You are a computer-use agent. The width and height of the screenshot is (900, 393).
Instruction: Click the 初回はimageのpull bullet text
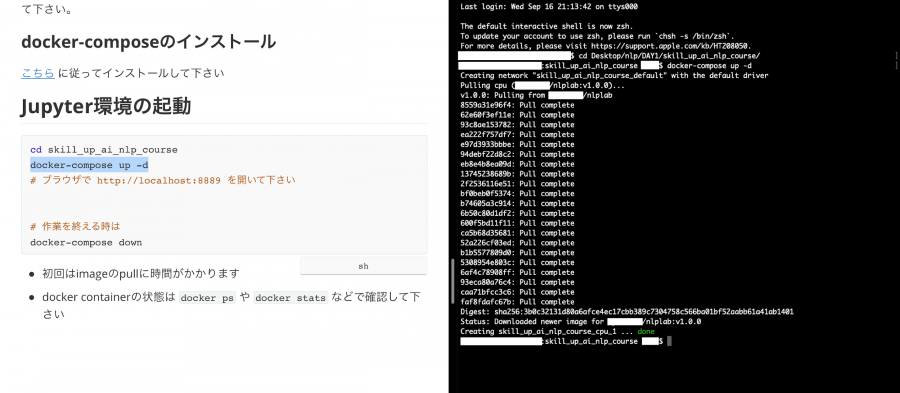(141, 274)
